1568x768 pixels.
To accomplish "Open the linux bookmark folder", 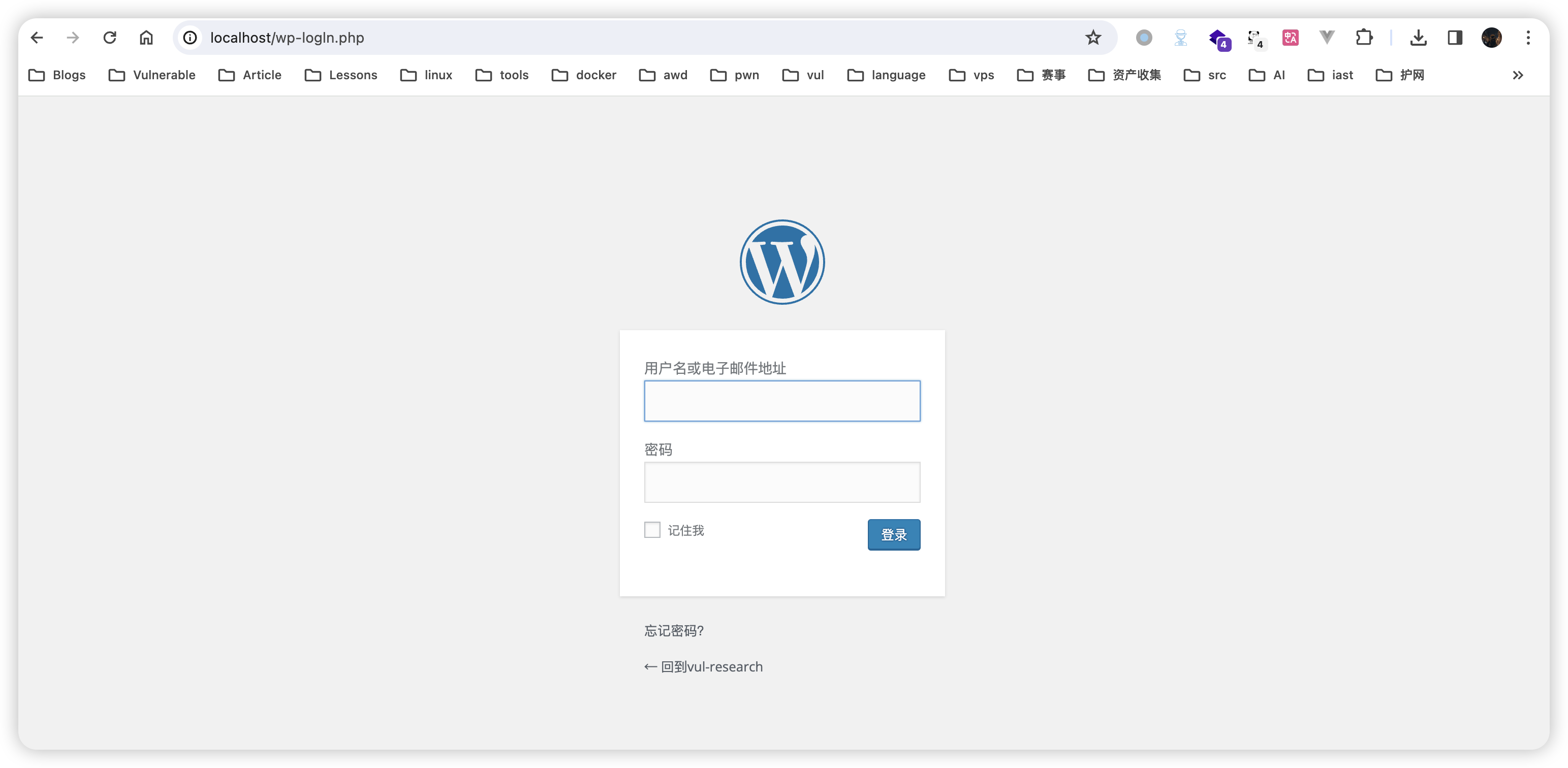I will click(426, 76).
